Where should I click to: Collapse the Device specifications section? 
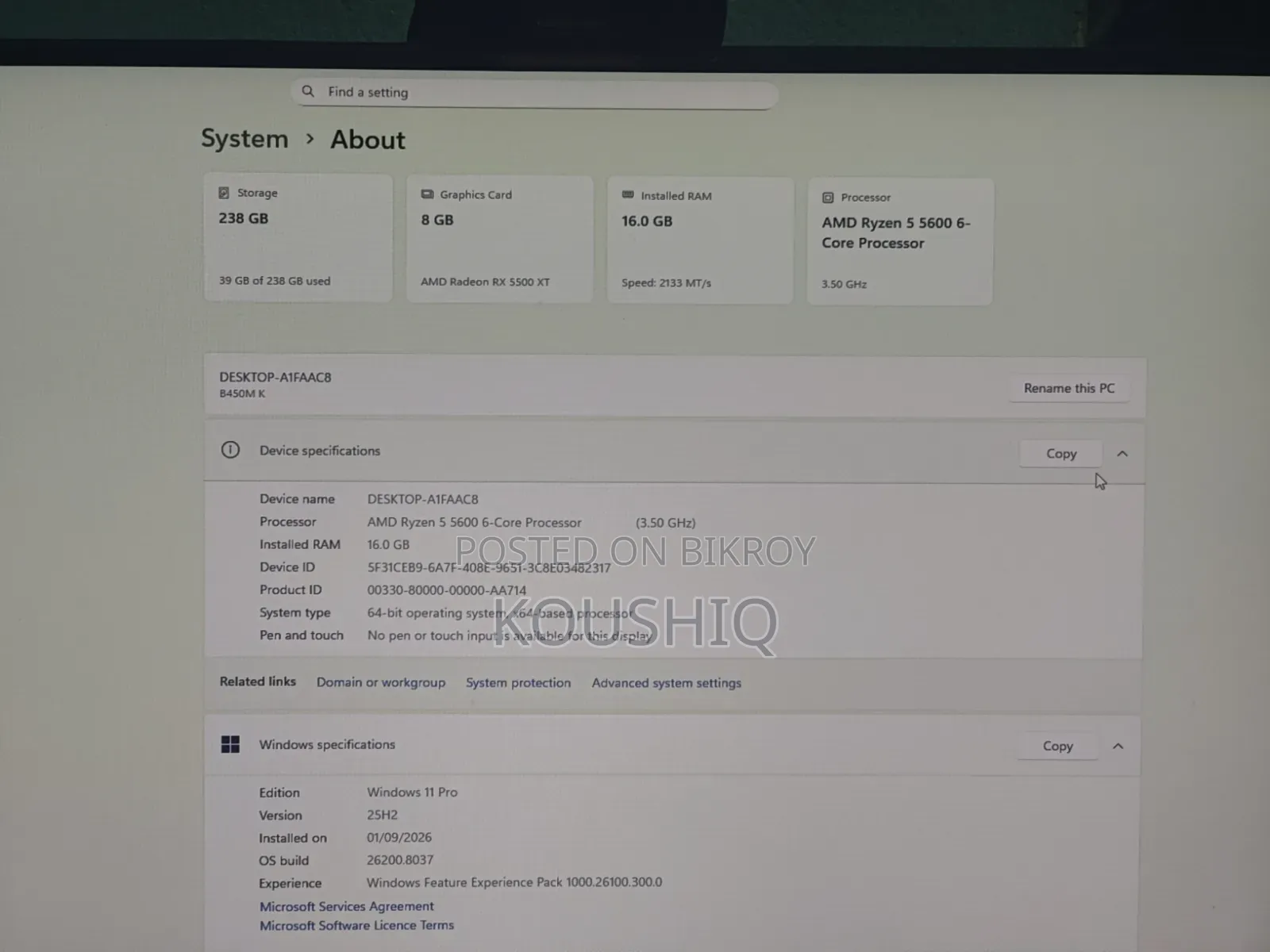[1122, 454]
